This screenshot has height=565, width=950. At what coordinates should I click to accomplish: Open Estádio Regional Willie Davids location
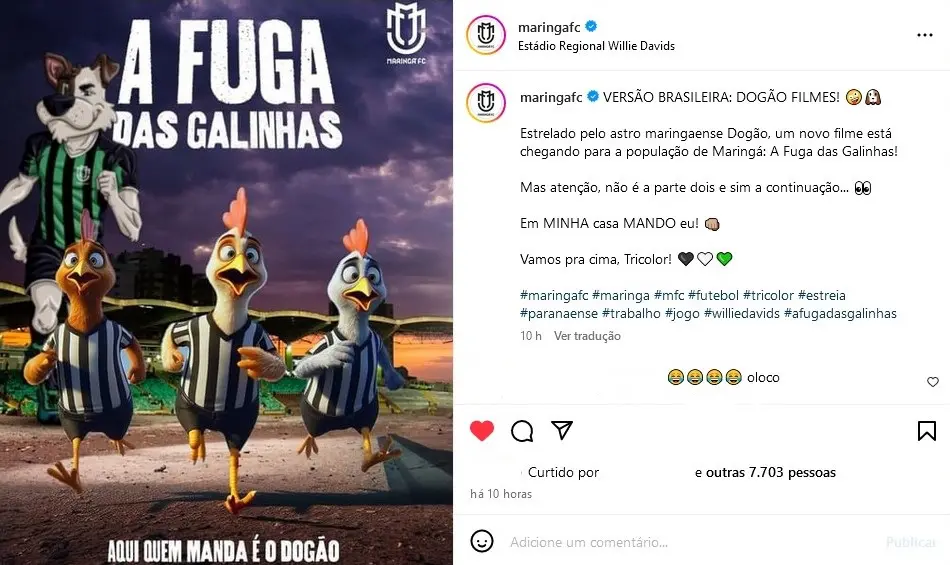pos(596,46)
